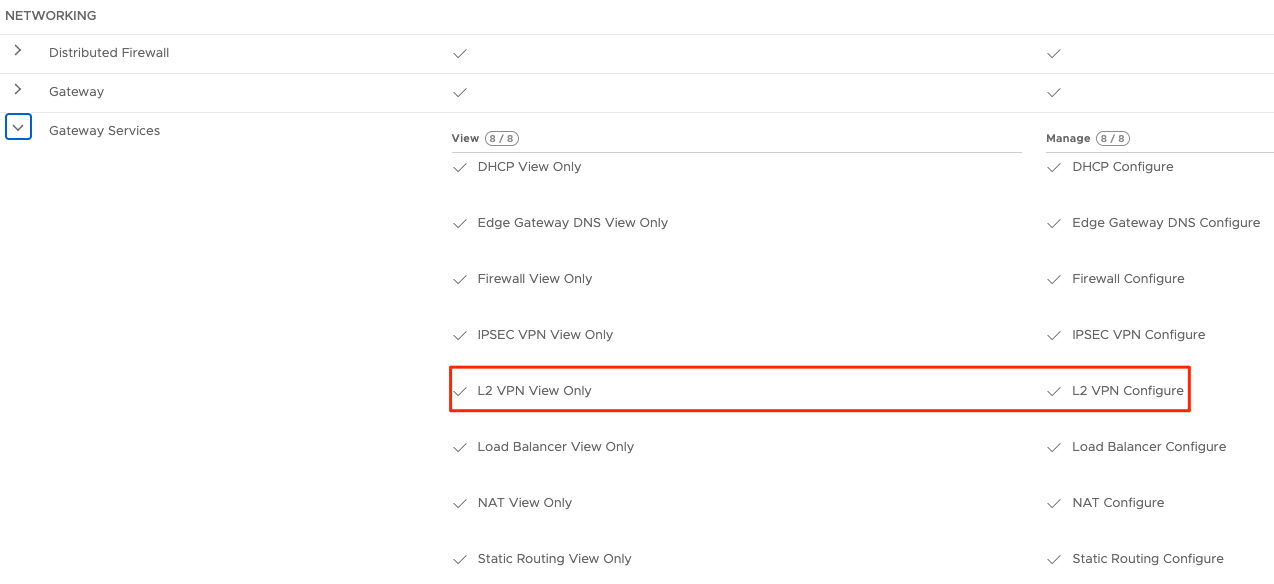Expand the Gateway row chevron

tap(18, 90)
